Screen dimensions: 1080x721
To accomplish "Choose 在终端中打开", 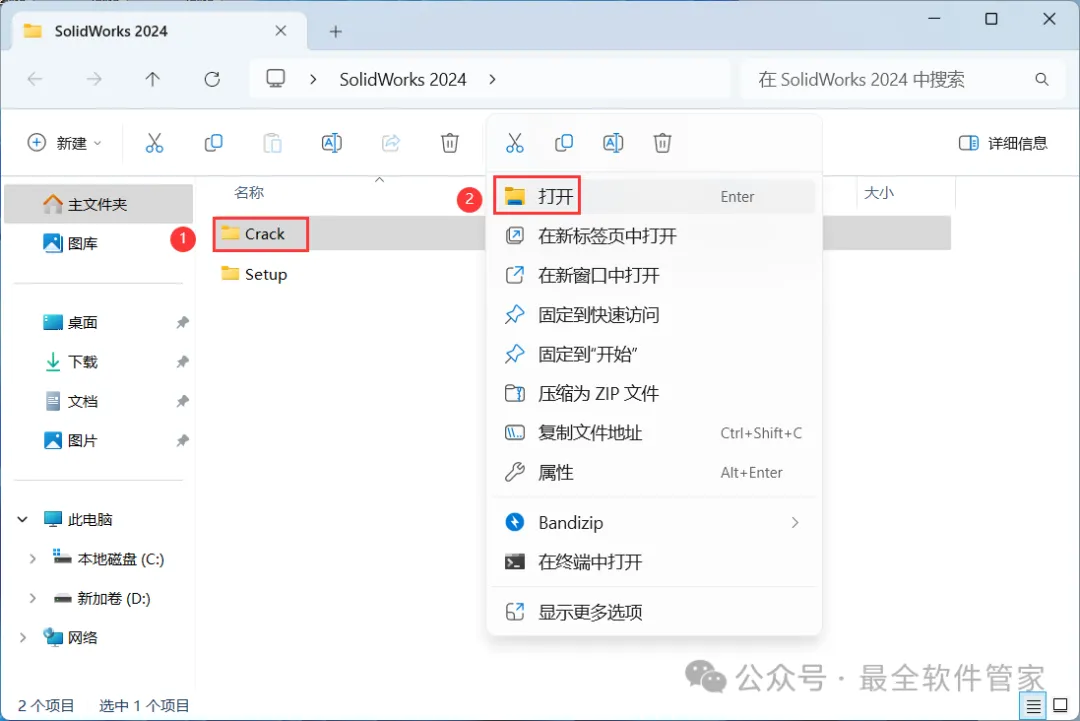I will click(x=654, y=562).
